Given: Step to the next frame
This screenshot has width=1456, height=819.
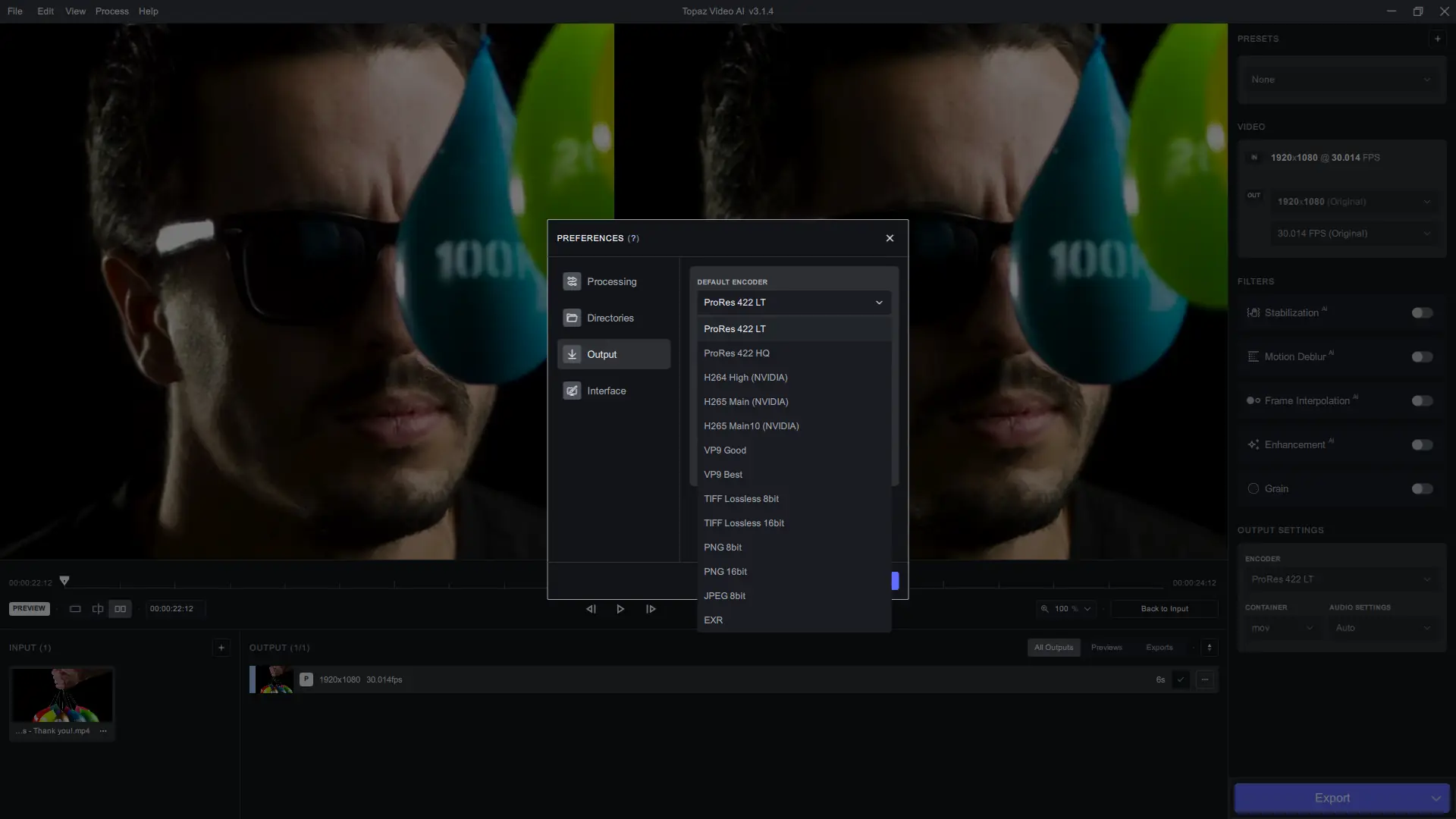Looking at the screenshot, I should [x=651, y=609].
